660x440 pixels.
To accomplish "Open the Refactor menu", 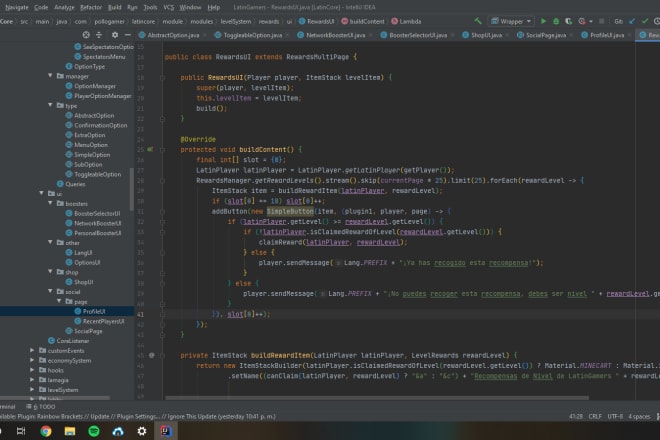I will pos(91,6).
